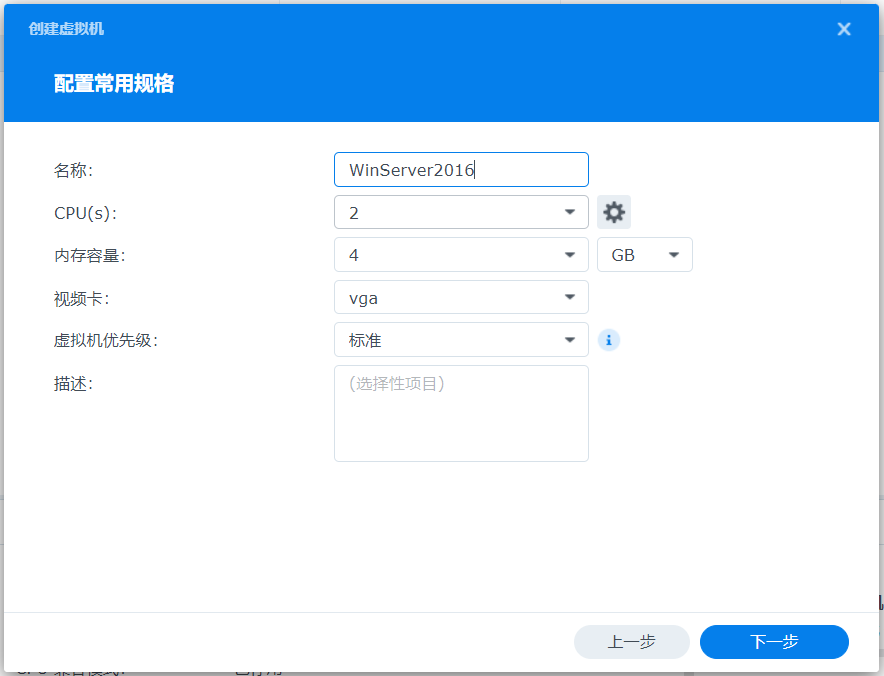Click the 上一步 previous step button
This screenshot has width=884, height=676.
631,642
